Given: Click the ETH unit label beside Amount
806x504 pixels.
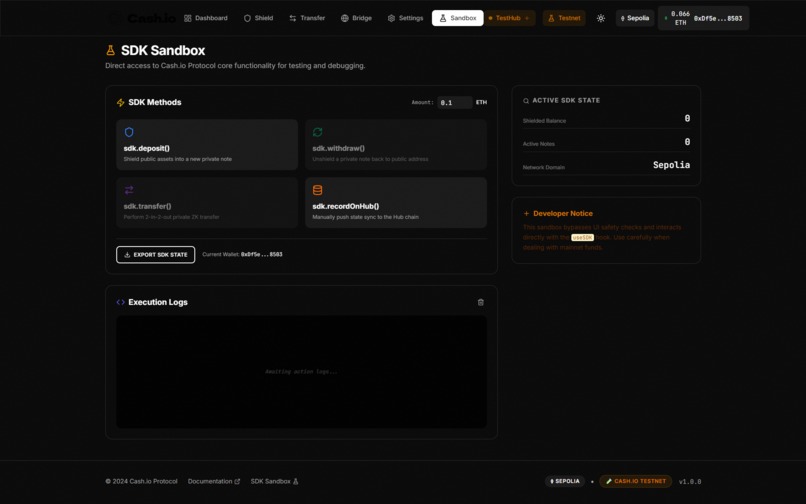Looking at the screenshot, I should (x=481, y=102).
